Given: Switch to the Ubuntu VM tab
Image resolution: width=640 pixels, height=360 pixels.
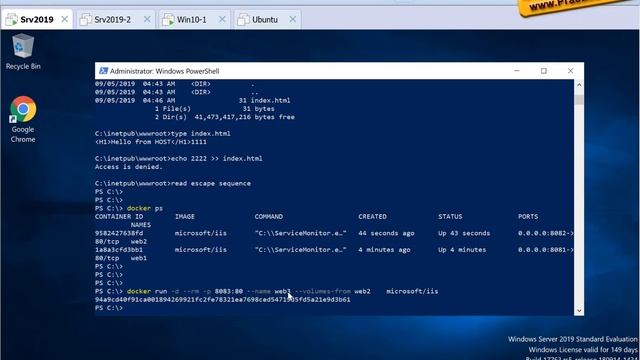Looking at the screenshot, I should point(265,19).
